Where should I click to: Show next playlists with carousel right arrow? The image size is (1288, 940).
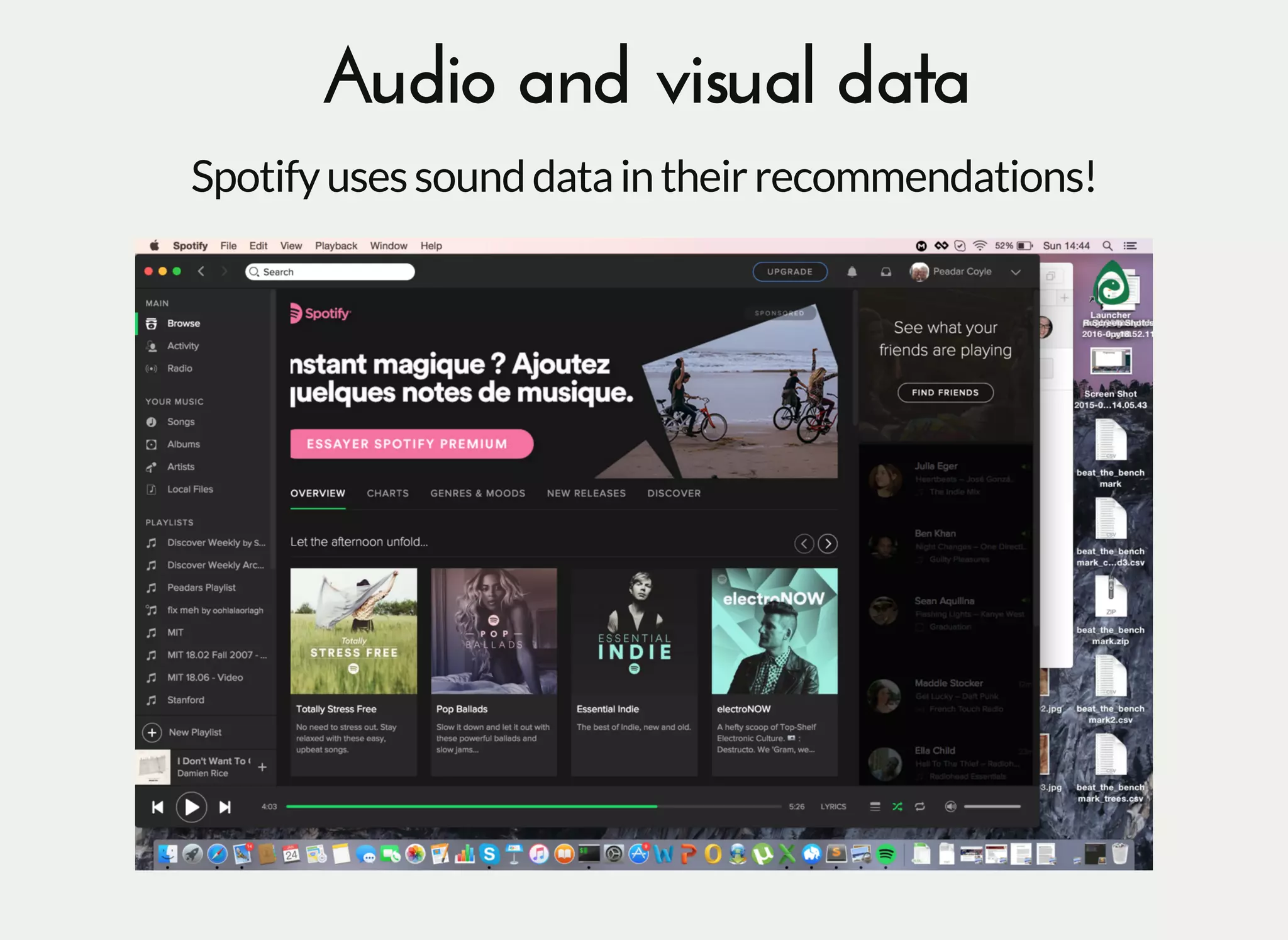[x=828, y=543]
